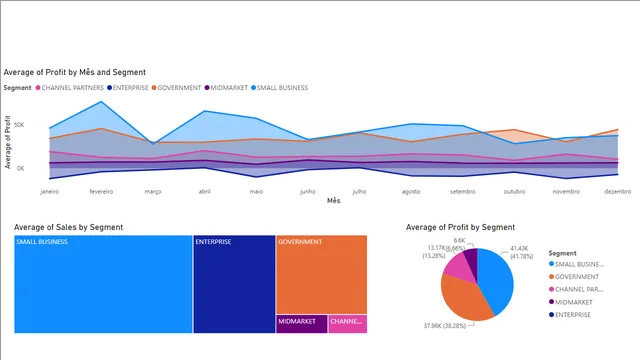
Task: Click the maio axis label
Action: click(256, 191)
